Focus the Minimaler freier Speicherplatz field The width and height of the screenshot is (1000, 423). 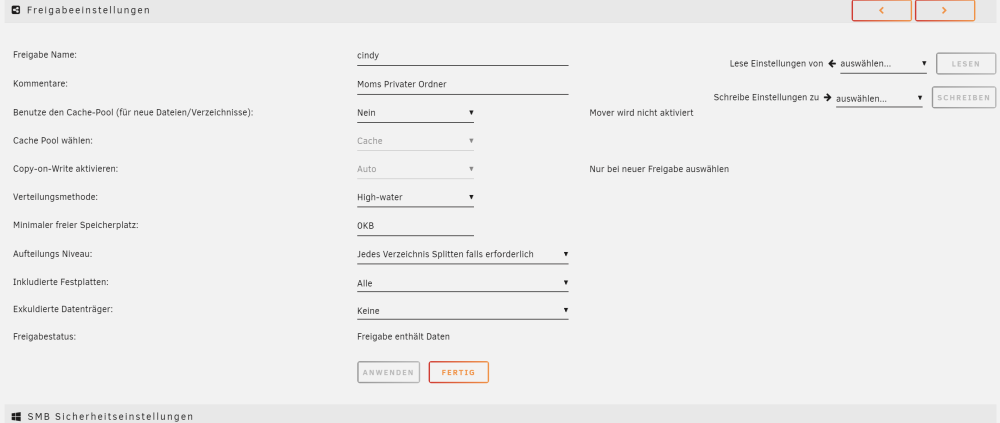415,226
